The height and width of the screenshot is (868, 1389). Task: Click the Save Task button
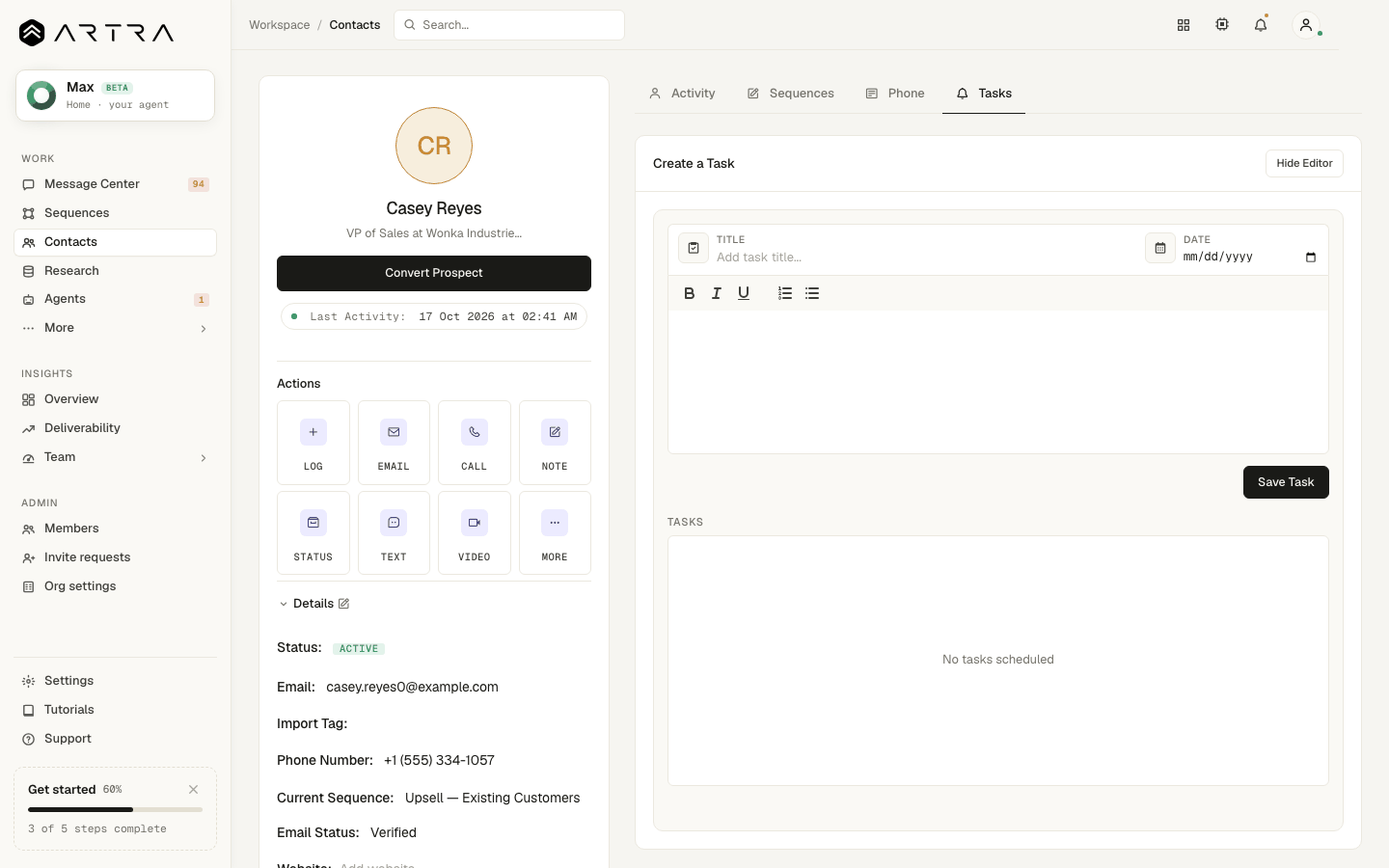point(1286,482)
